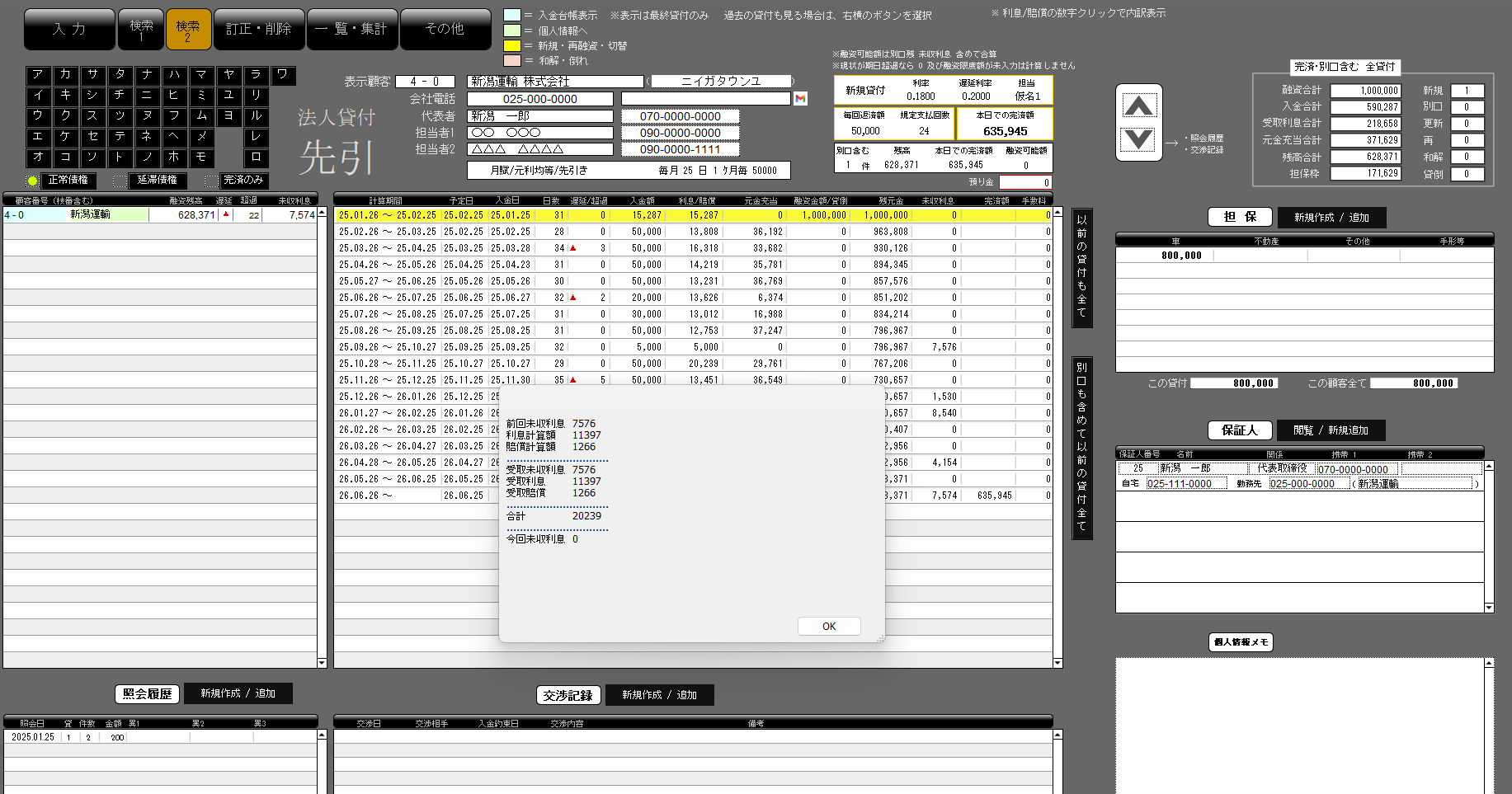Select the ア kana index key
1512x794 pixels.
37,75
